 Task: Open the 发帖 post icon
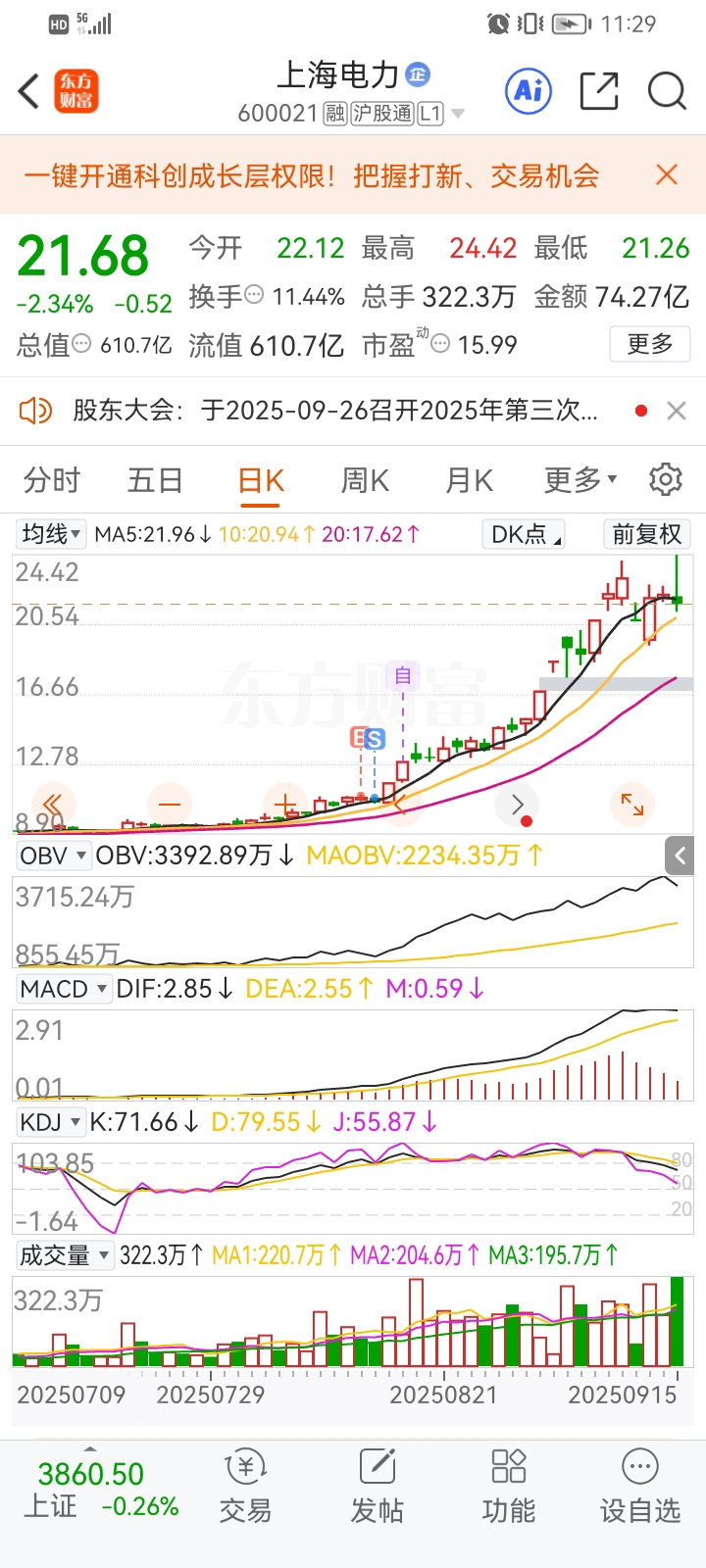coord(378,1486)
